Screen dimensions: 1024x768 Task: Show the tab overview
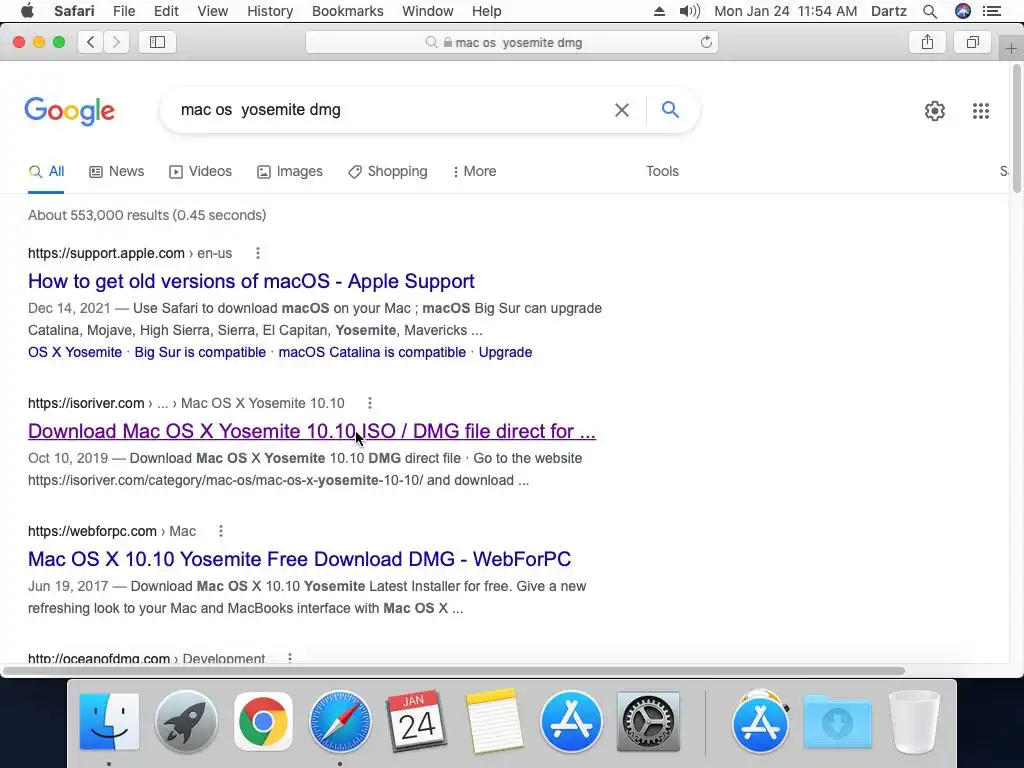click(972, 42)
